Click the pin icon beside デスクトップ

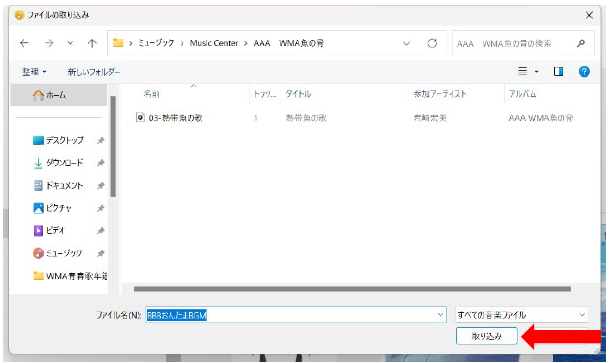(101, 140)
